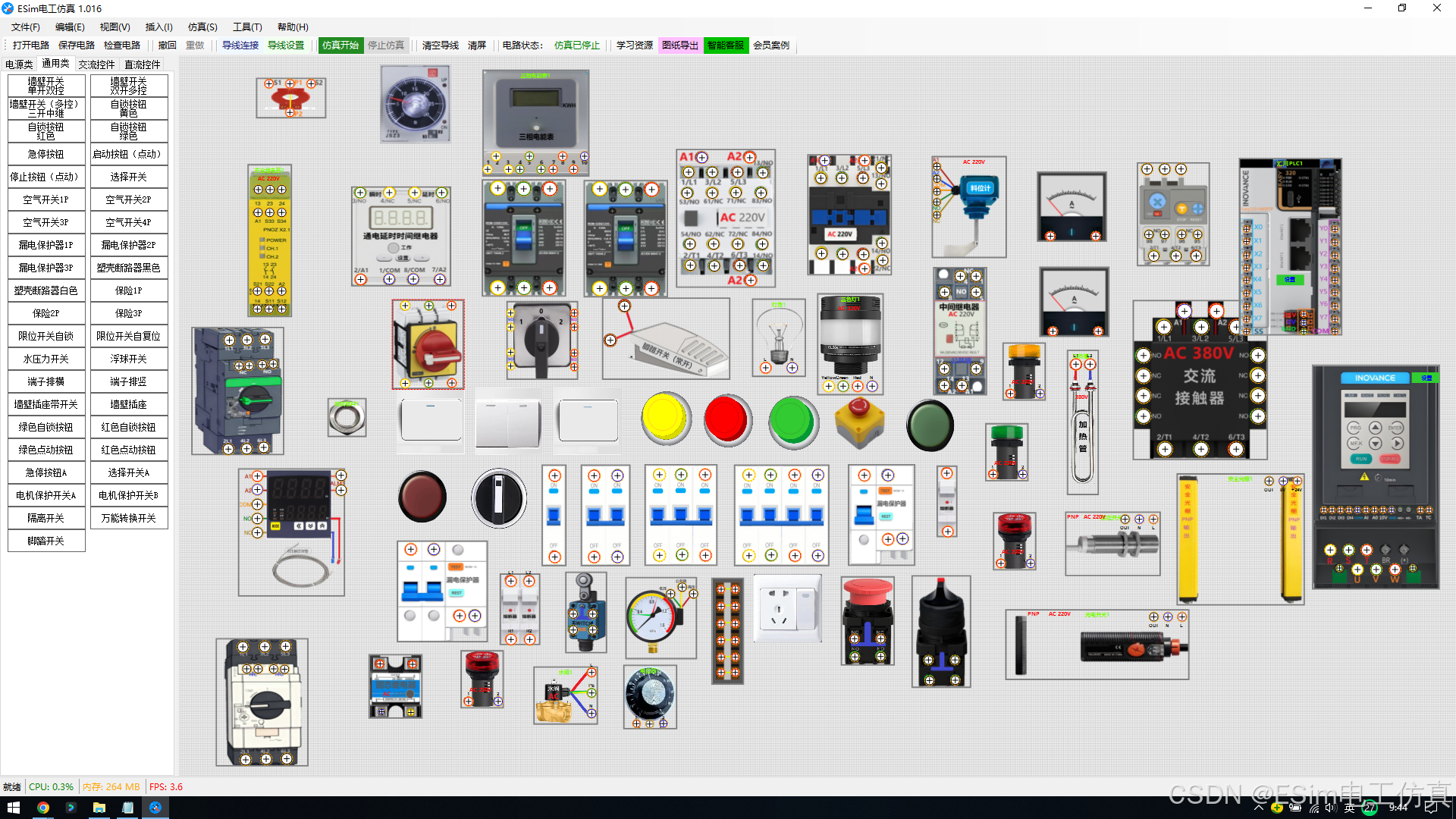Select the yellow safety relay module
The image size is (1456, 819).
[269, 241]
